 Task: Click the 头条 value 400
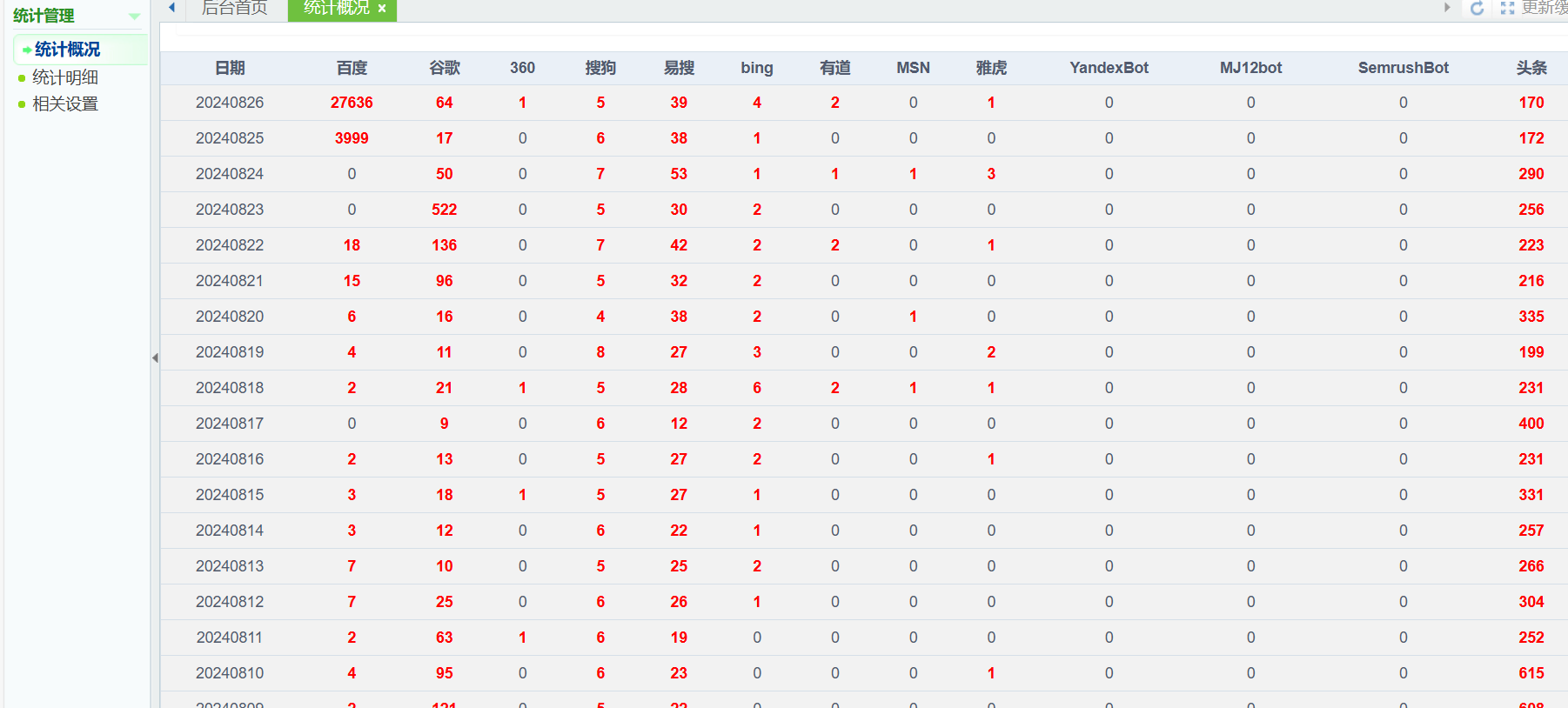[1531, 424]
